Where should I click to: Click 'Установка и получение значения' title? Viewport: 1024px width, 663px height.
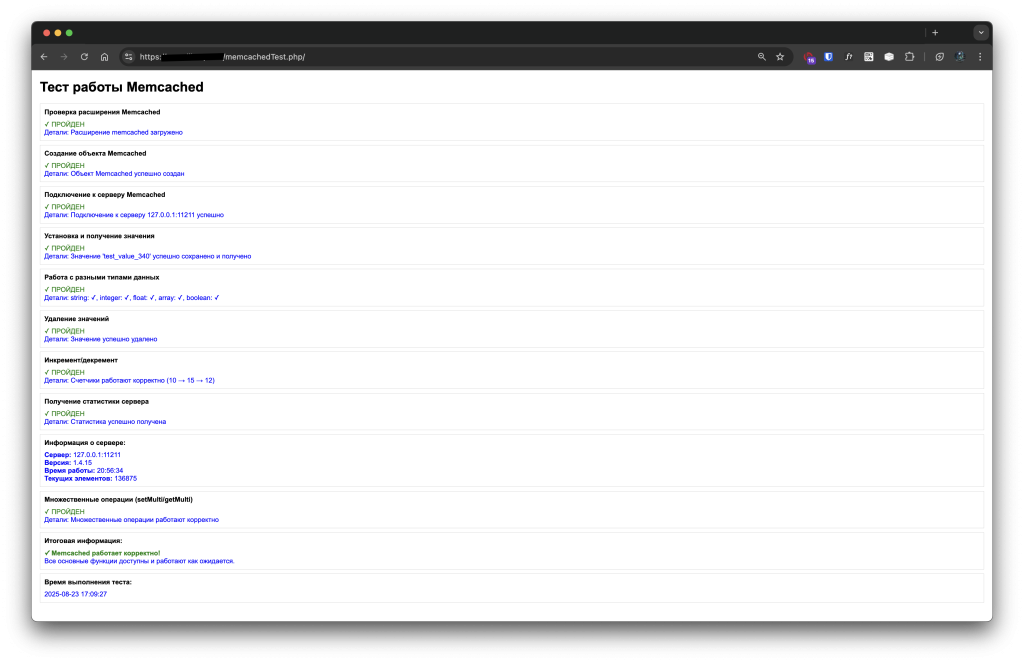click(99, 236)
